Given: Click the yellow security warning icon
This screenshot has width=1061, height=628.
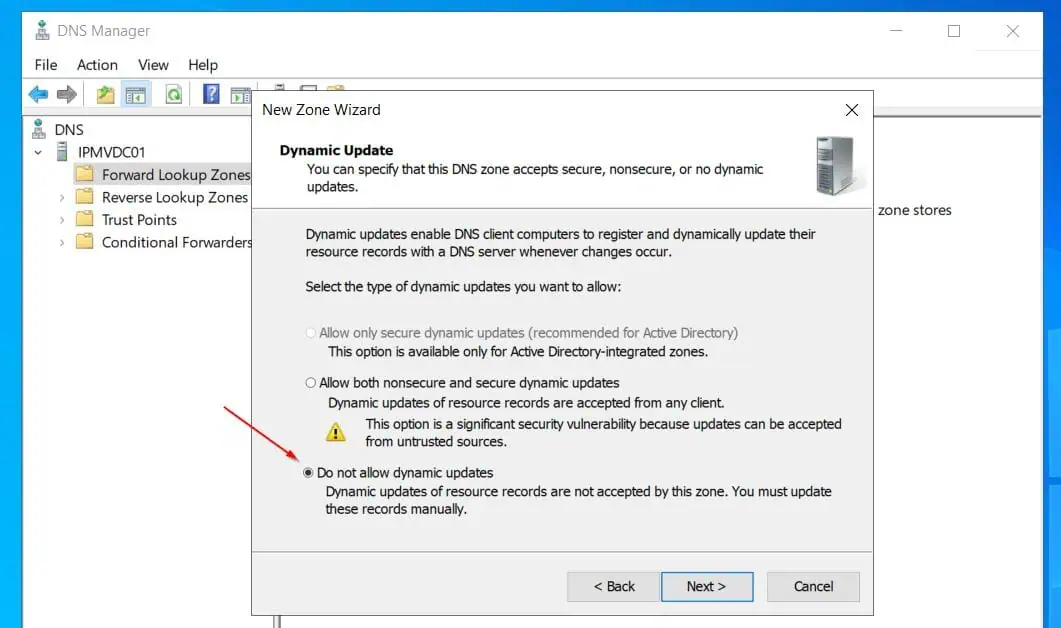Looking at the screenshot, I should (x=336, y=432).
